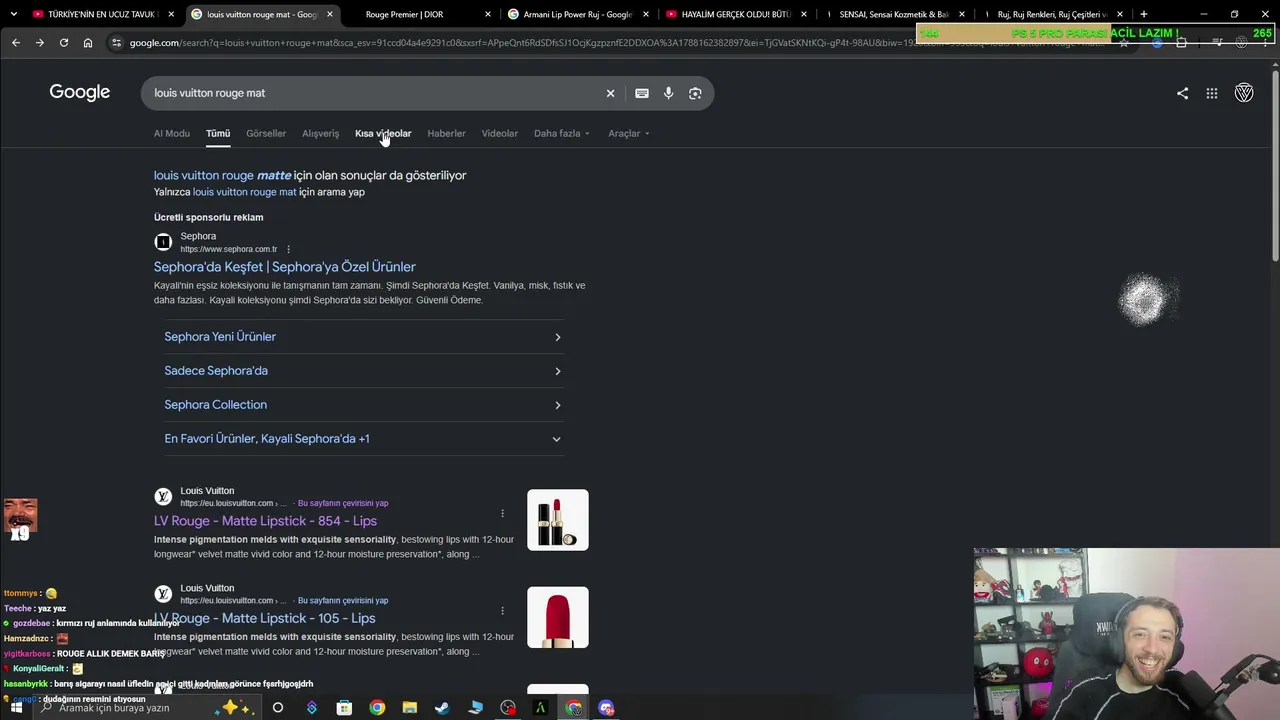Screen dimensions: 1280x720
Task: Start voice search with the microphone icon
Action: click(x=668, y=93)
